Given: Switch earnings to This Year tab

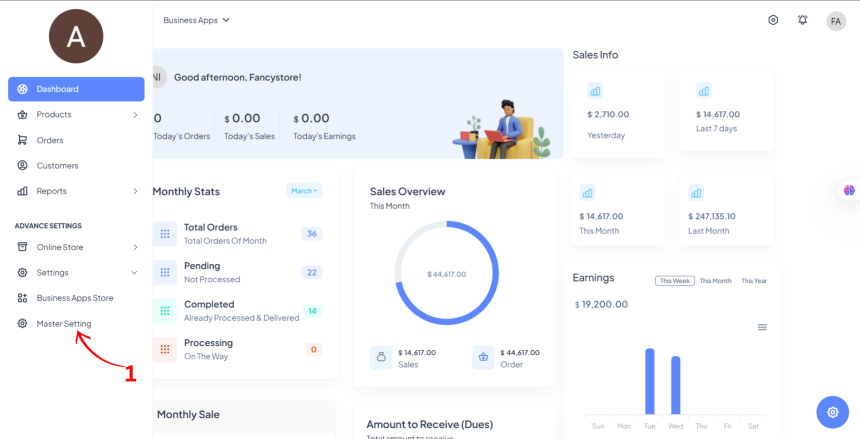Looking at the screenshot, I should [754, 281].
